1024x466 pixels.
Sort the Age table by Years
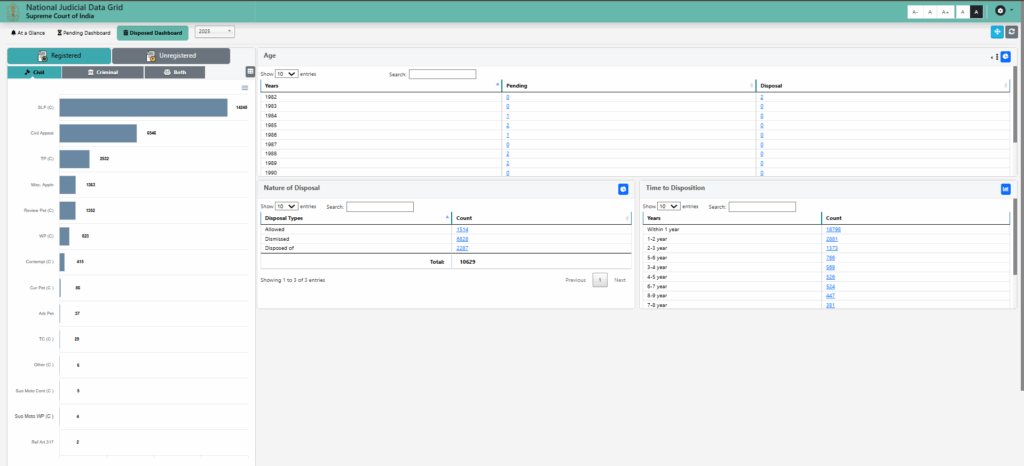[x=381, y=85]
